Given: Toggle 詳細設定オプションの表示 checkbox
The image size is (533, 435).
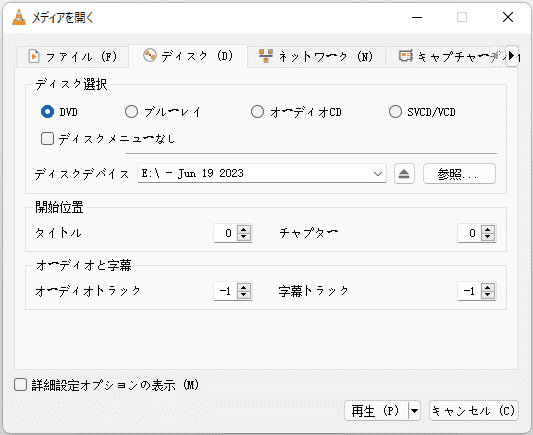Looking at the screenshot, I should (x=20, y=385).
